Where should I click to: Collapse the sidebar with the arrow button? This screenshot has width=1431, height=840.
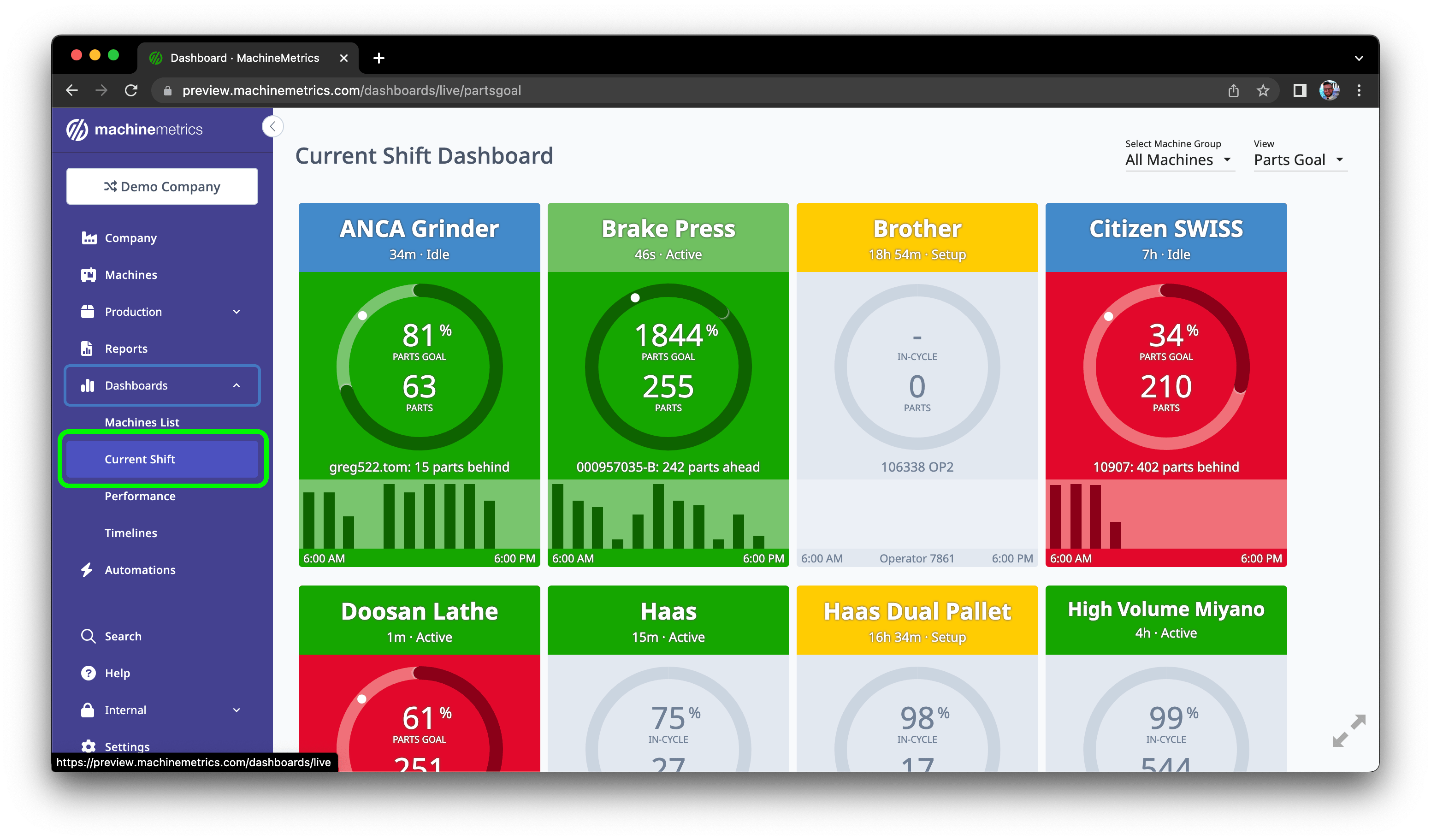tap(272, 126)
